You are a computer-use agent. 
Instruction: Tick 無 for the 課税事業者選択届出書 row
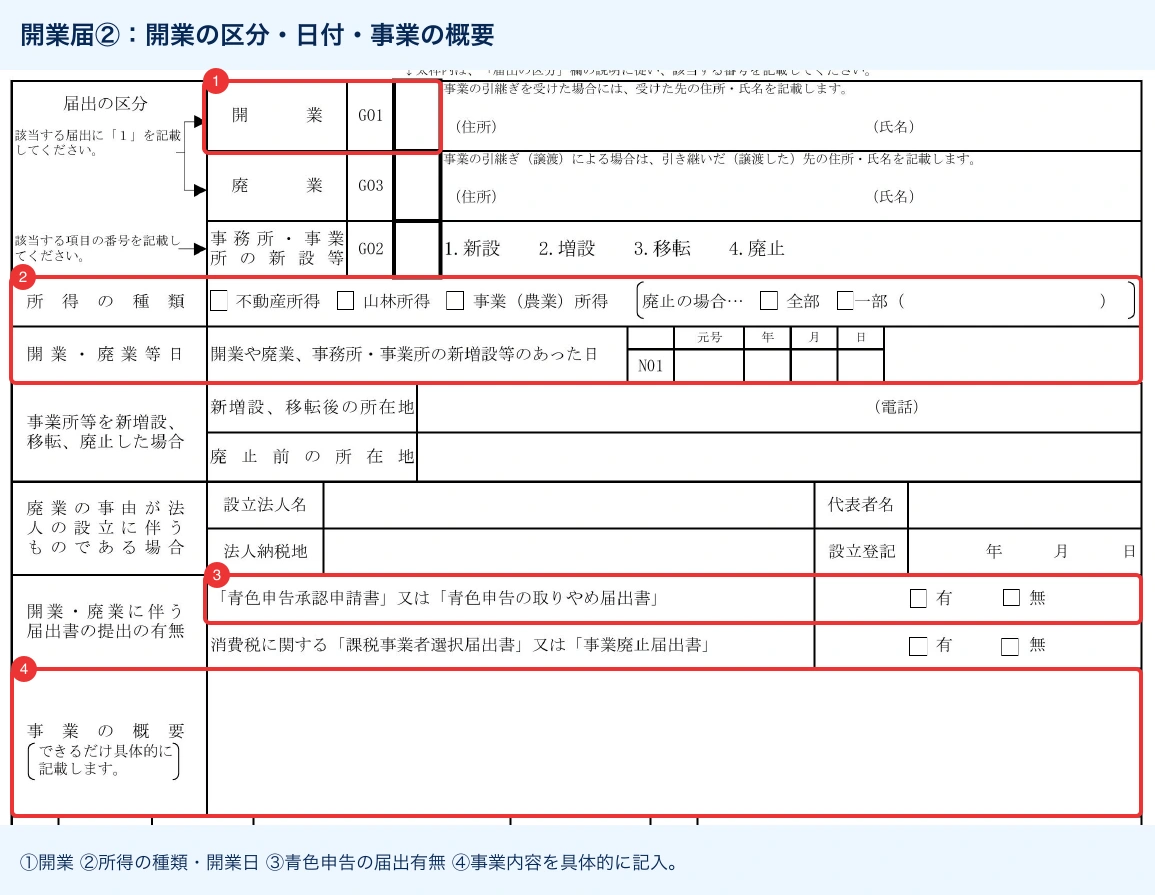click(1010, 646)
